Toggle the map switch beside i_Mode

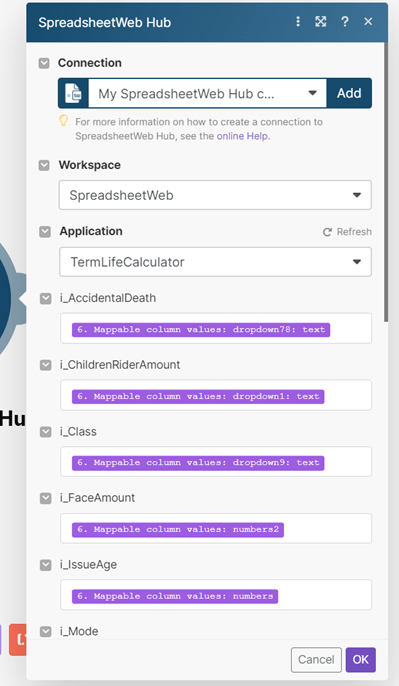46,632
